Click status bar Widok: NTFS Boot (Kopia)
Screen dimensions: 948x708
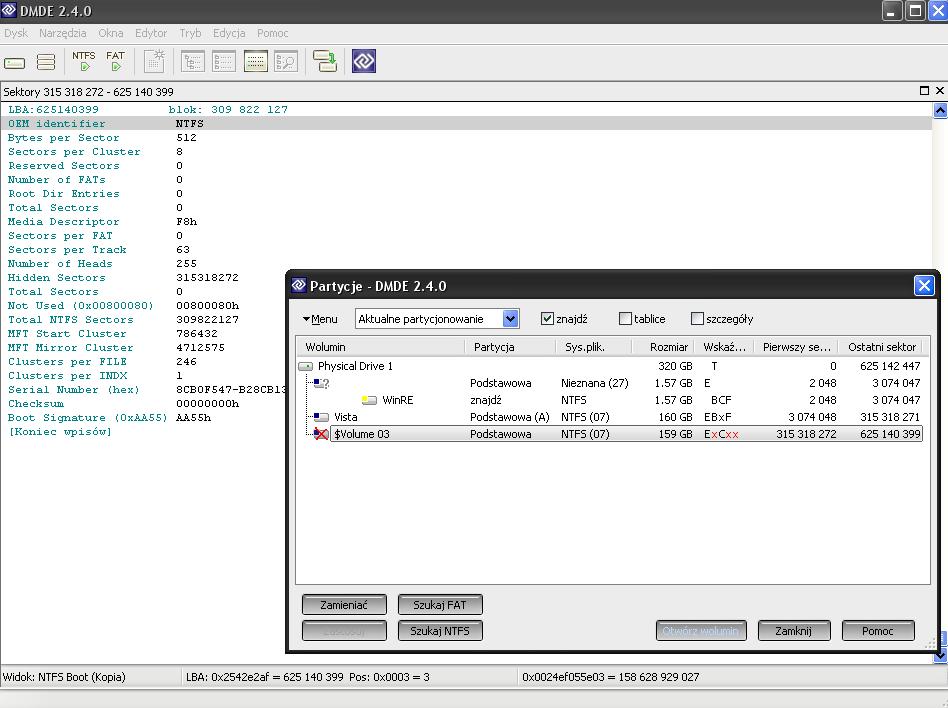pos(64,677)
